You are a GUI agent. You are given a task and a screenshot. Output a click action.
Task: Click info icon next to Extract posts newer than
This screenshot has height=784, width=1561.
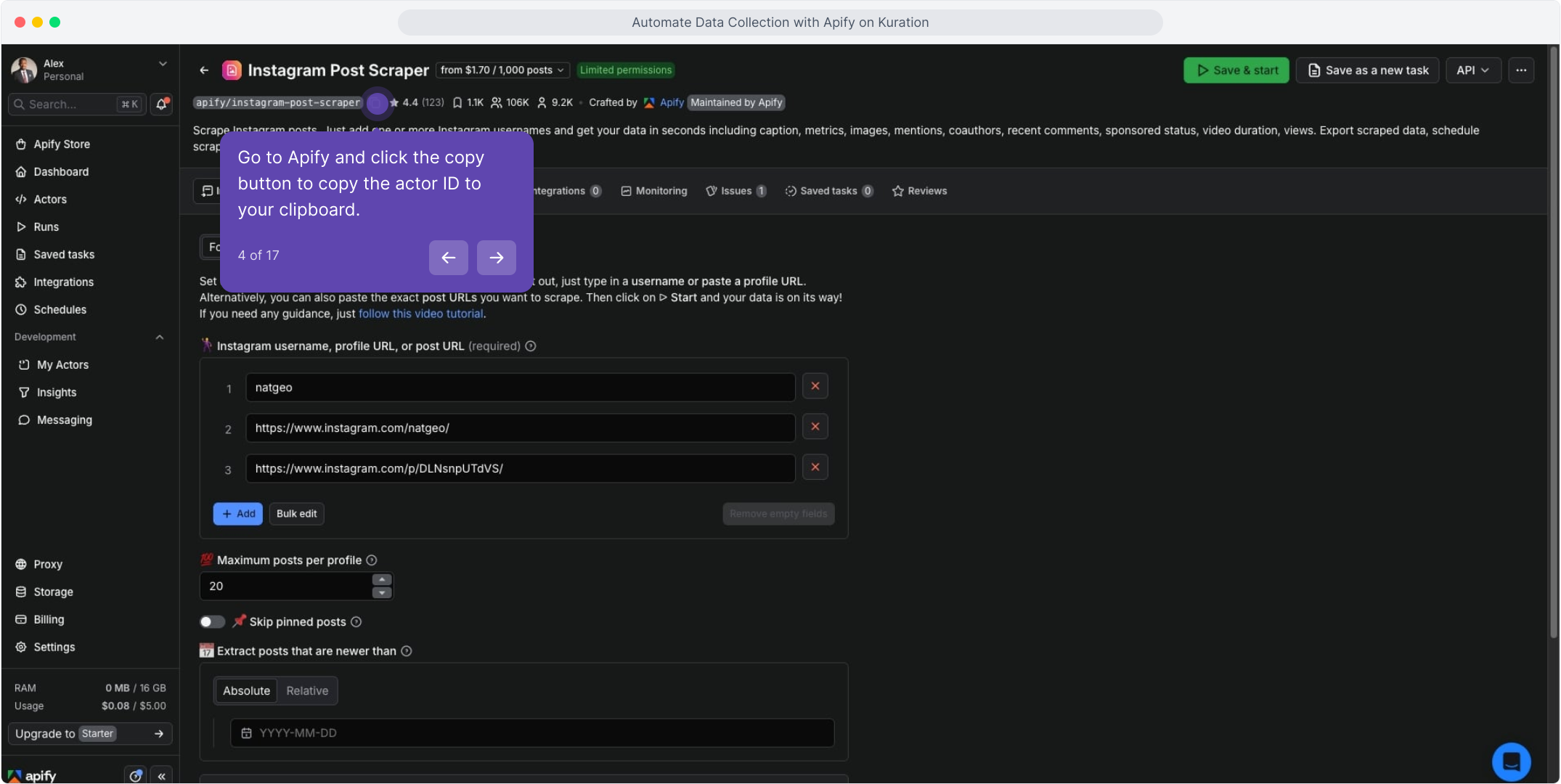click(x=407, y=650)
